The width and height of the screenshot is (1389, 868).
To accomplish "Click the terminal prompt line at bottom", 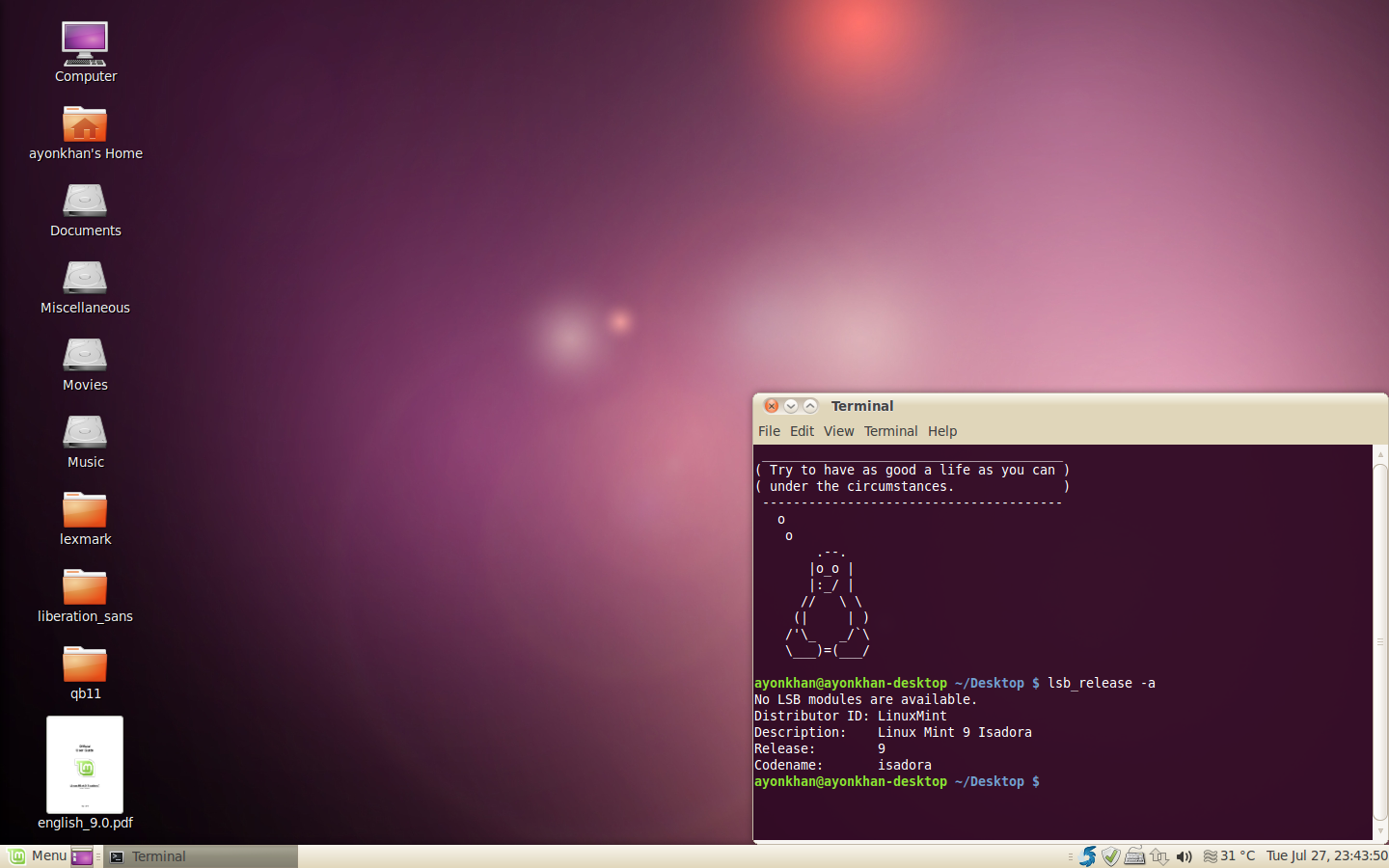I will coord(897,781).
